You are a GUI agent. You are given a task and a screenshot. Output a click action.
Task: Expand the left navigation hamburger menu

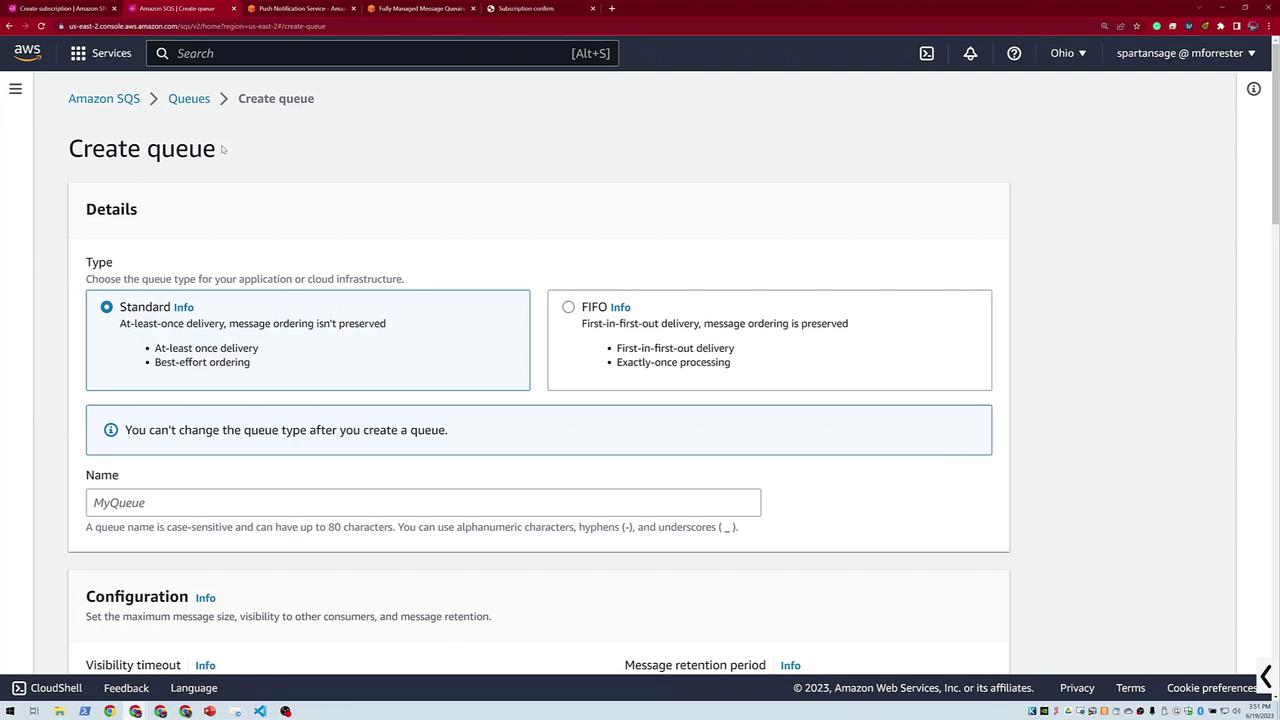(x=15, y=89)
